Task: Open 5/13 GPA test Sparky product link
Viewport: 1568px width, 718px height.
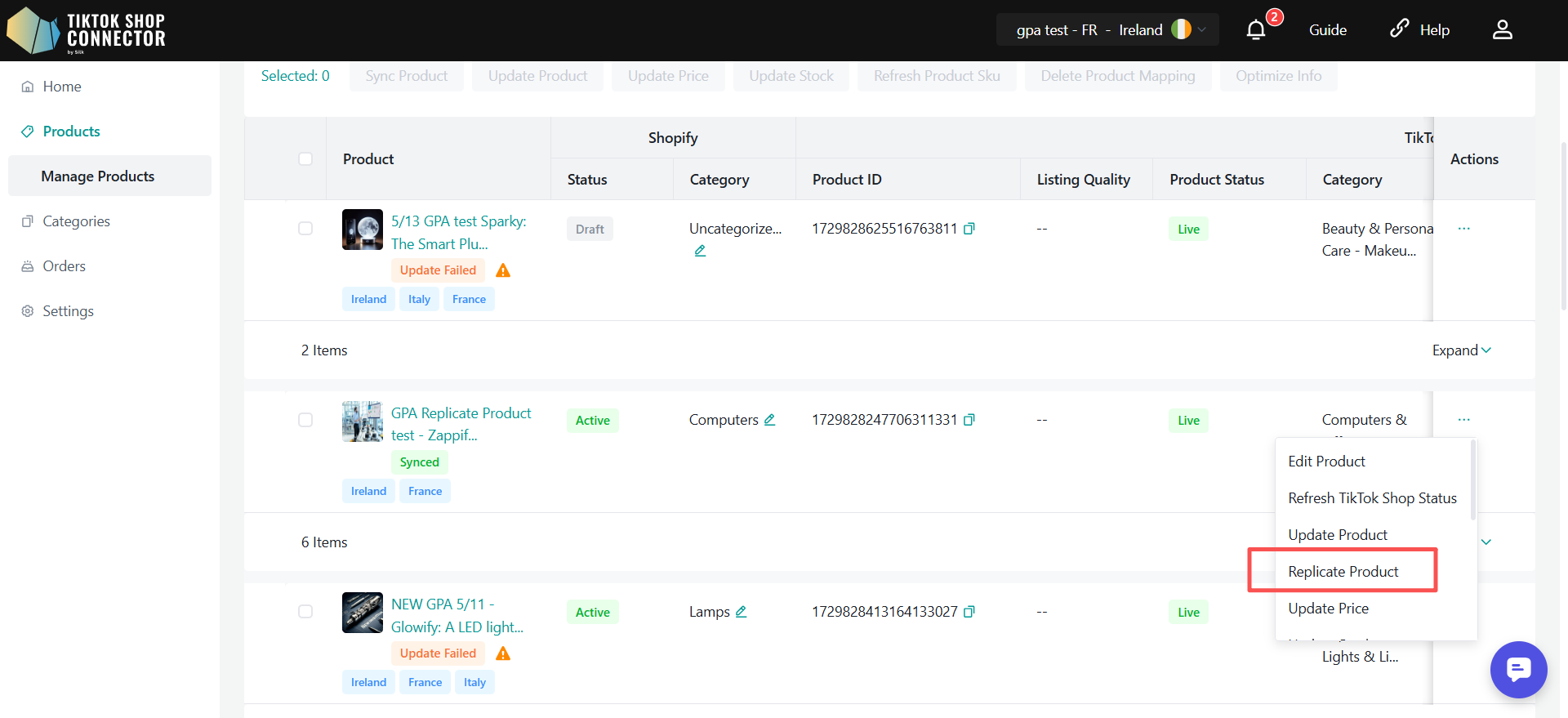Action: 458,233
